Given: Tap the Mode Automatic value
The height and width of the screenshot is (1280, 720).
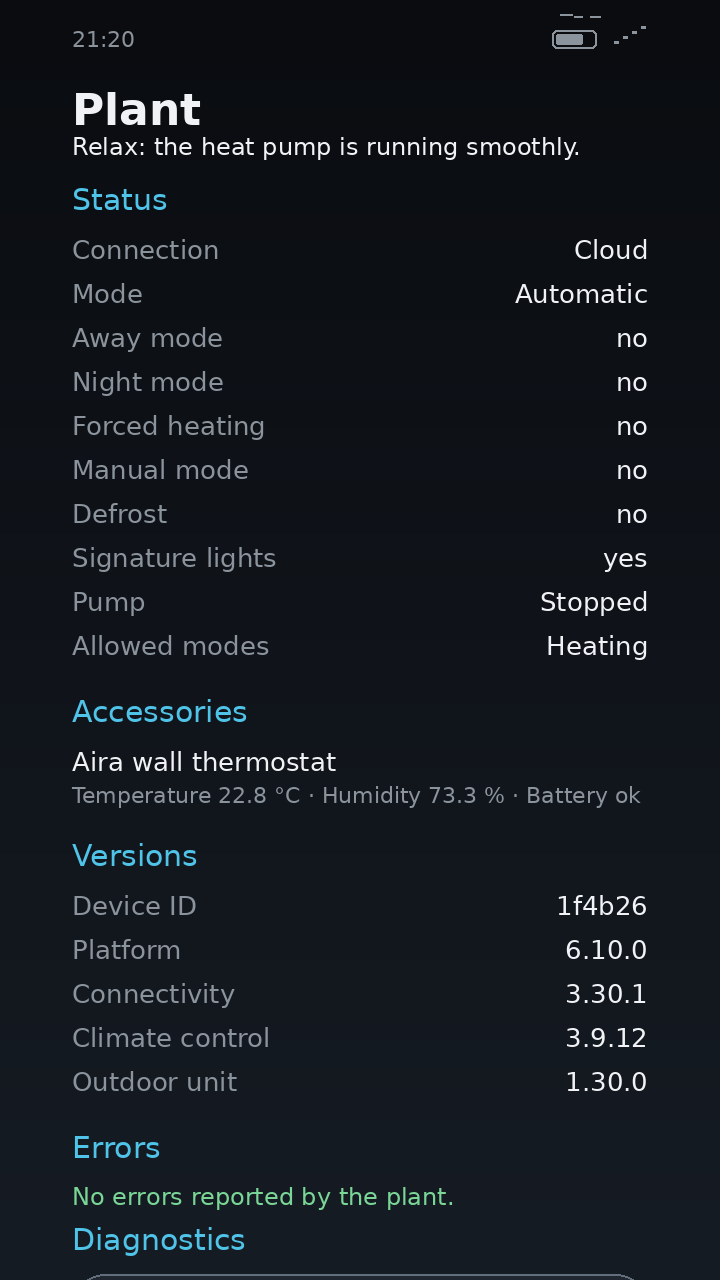Looking at the screenshot, I should [x=581, y=294].
